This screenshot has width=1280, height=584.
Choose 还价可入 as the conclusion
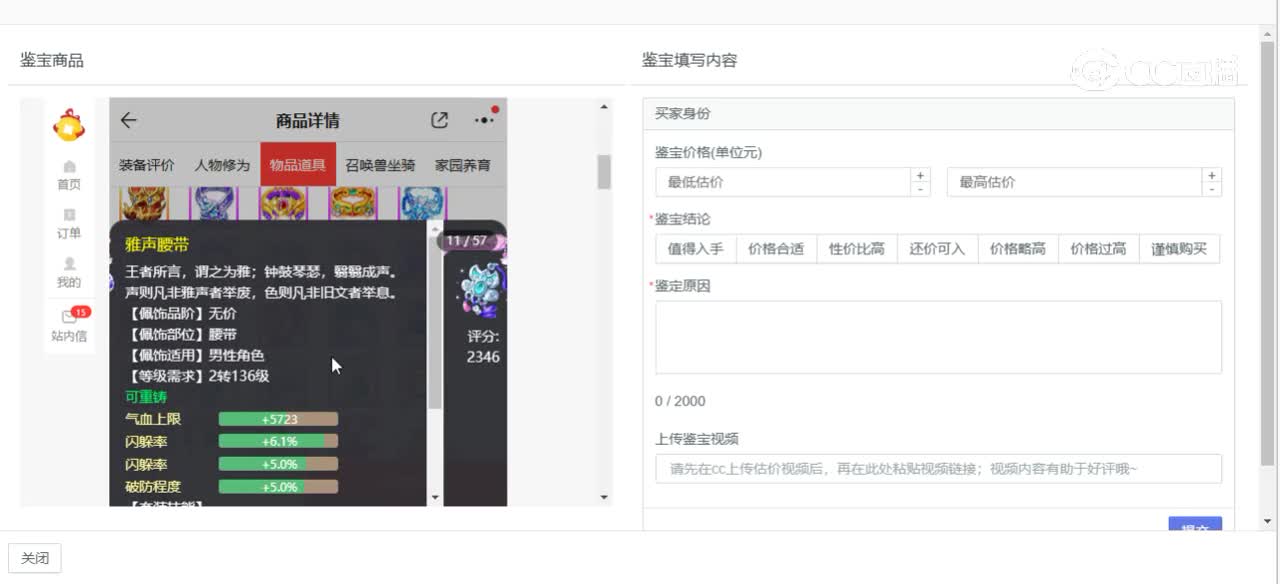(x=938, y=249)
